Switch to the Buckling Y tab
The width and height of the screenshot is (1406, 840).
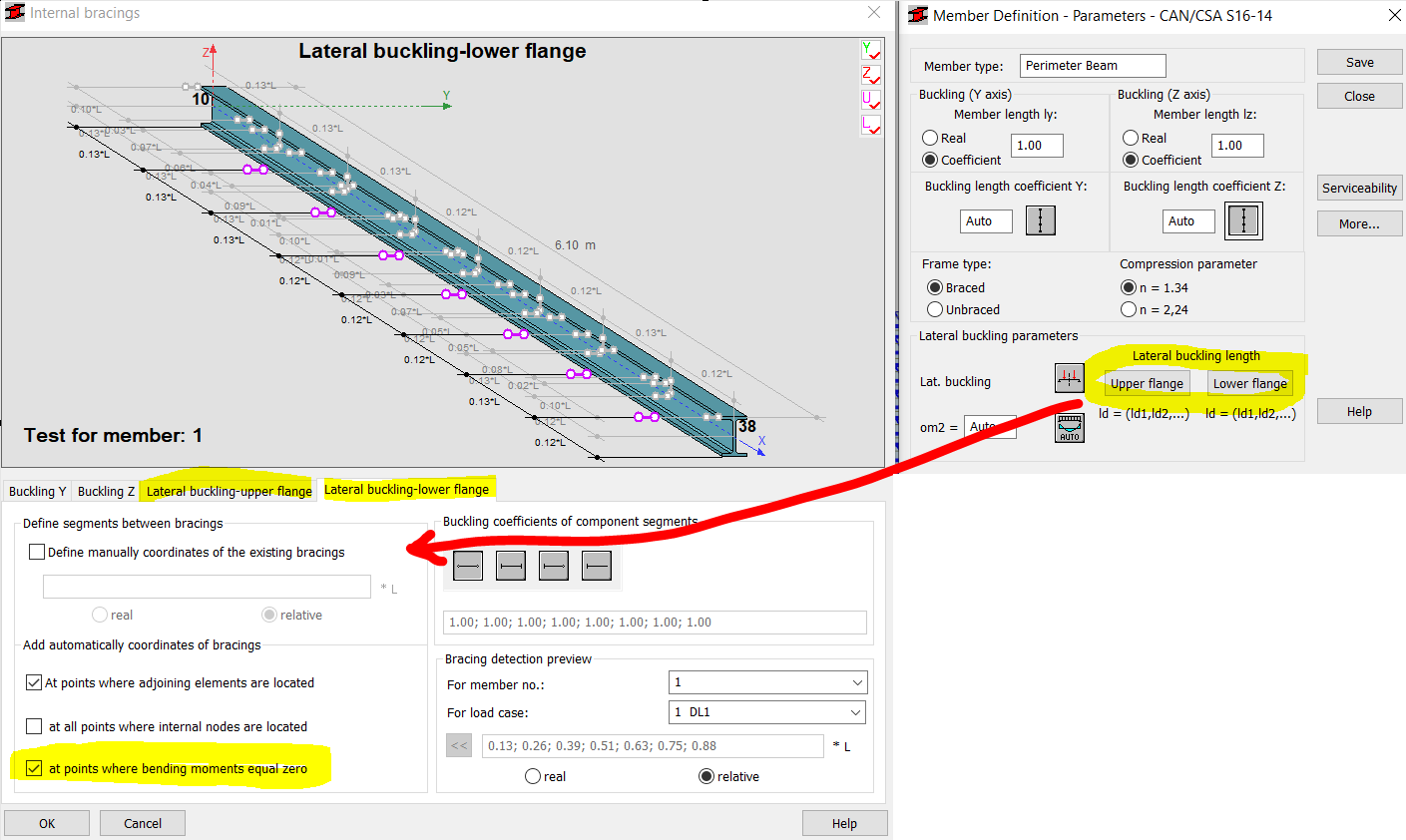coord(38,491)
